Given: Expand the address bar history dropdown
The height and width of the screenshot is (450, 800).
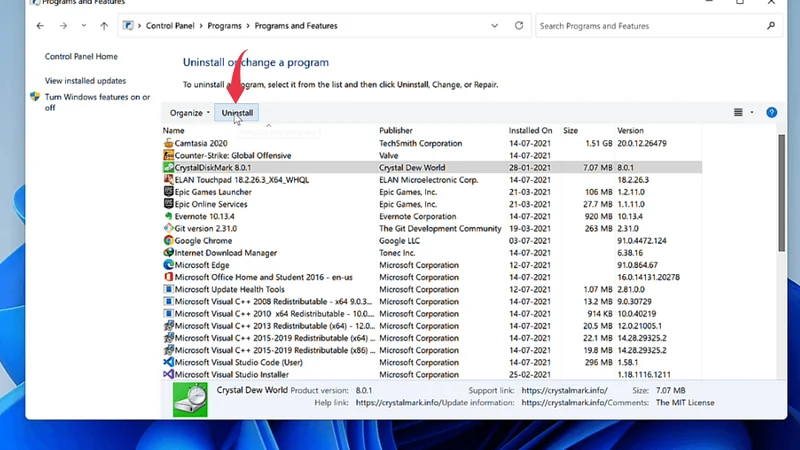Looking at the screenshot, I should [x=495, y=26].
